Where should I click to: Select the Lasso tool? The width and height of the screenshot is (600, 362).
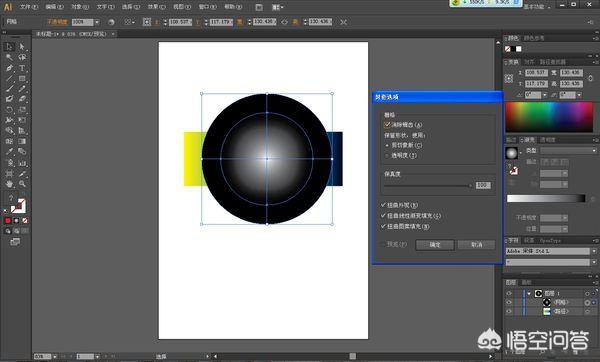pyautogui.click(x=22, y=57)
